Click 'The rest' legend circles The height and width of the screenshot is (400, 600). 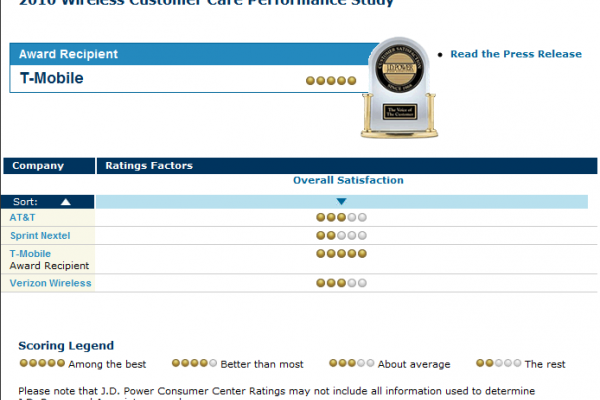499,363
